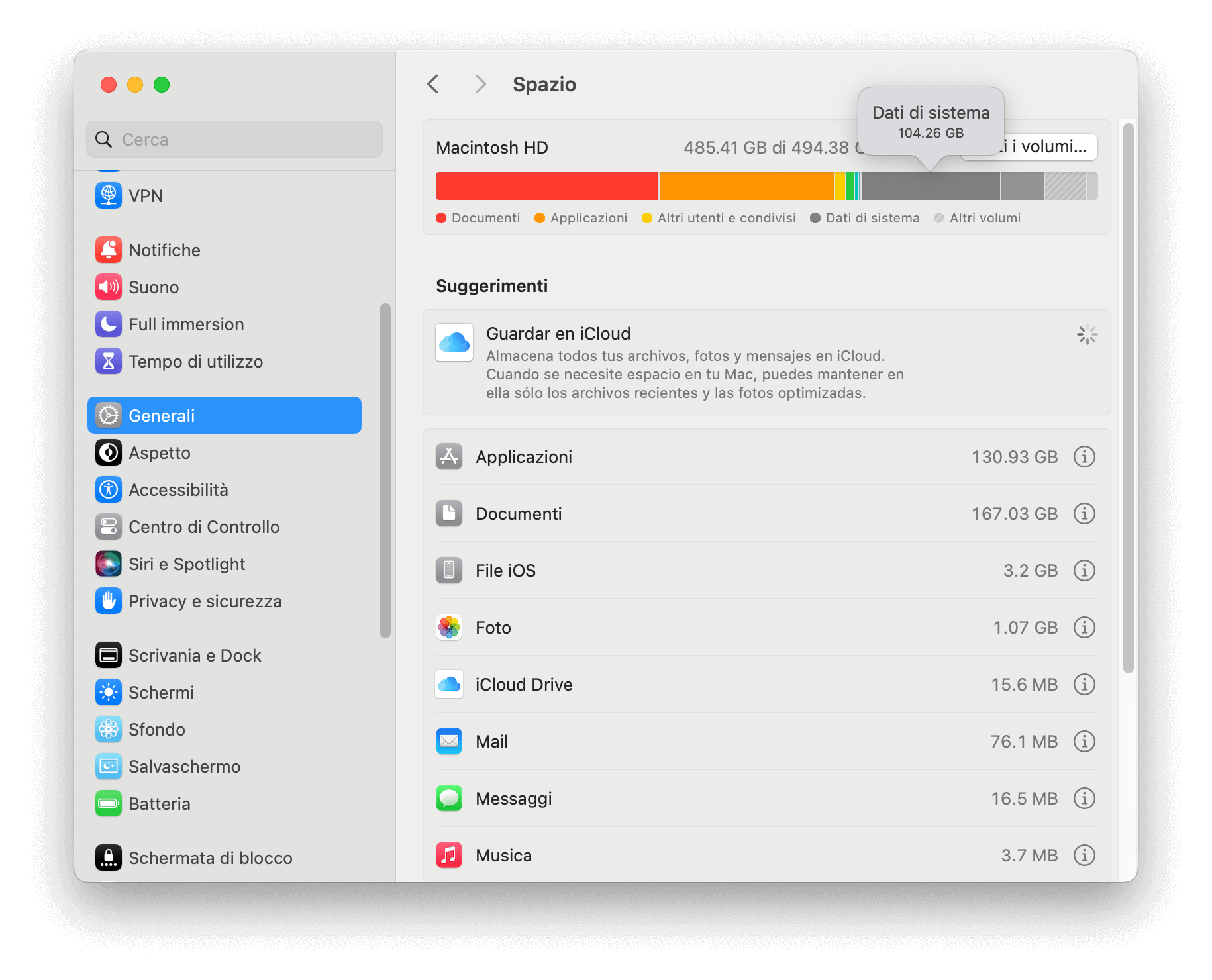
Task: Click the striped Altri volumi bar segment
Action: 1065,186
